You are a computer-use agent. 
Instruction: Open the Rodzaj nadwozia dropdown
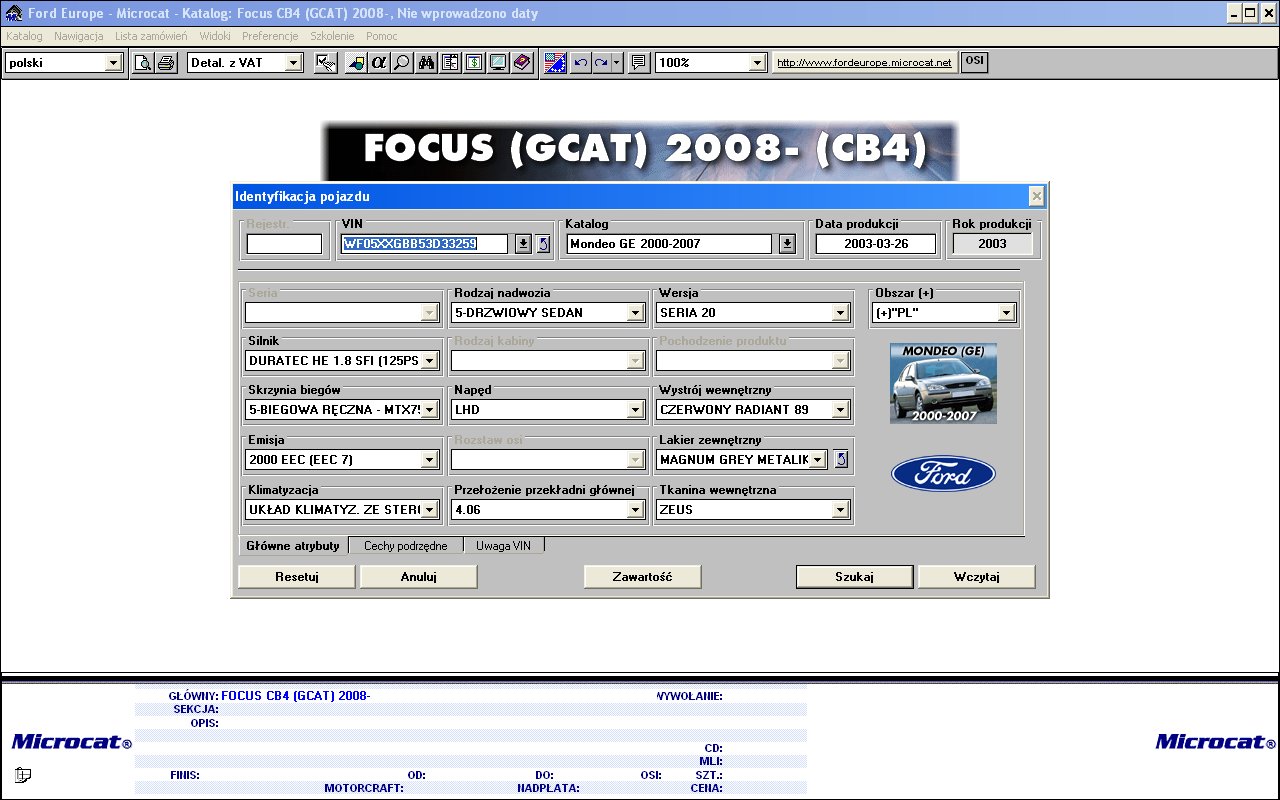[x=635, y=313]
